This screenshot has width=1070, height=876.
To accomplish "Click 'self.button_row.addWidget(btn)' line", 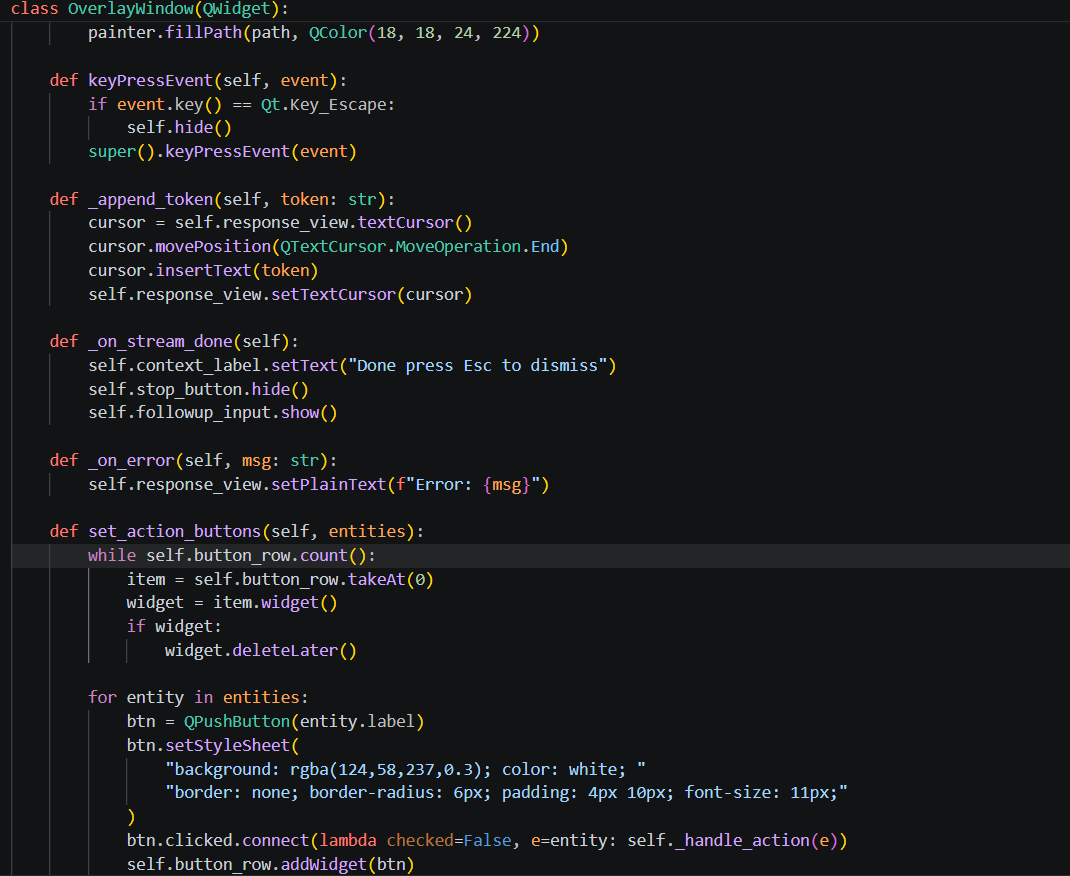I will 270,864.
